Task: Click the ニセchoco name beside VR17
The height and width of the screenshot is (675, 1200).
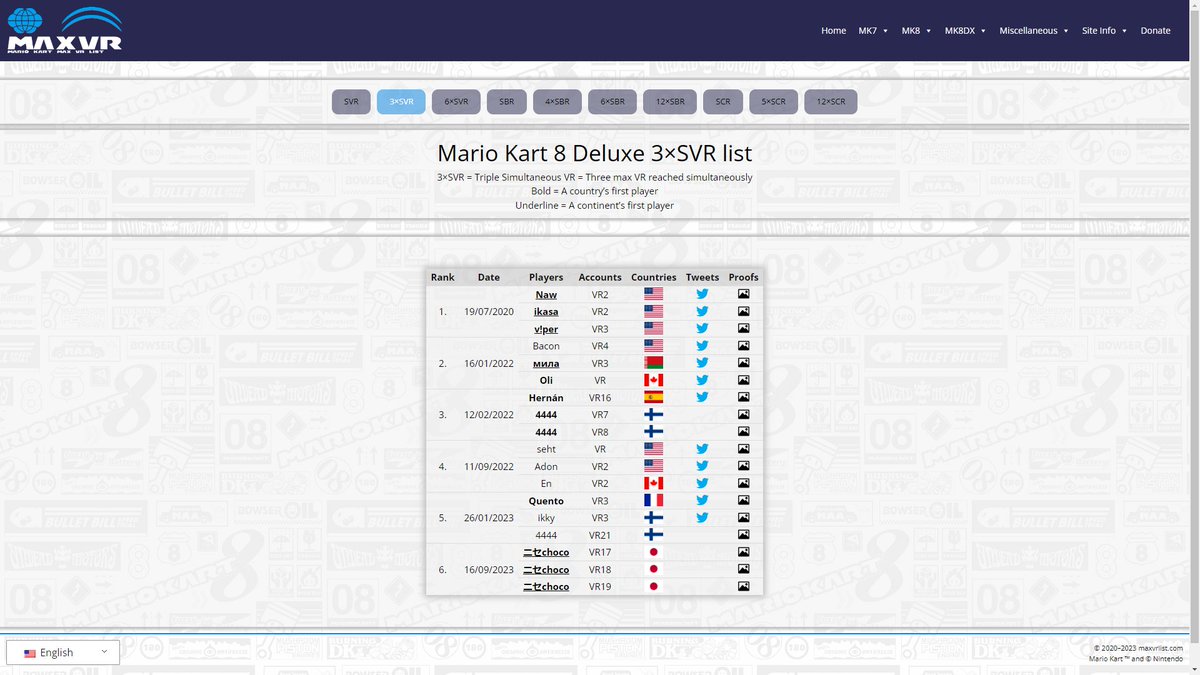Action: 546,552
